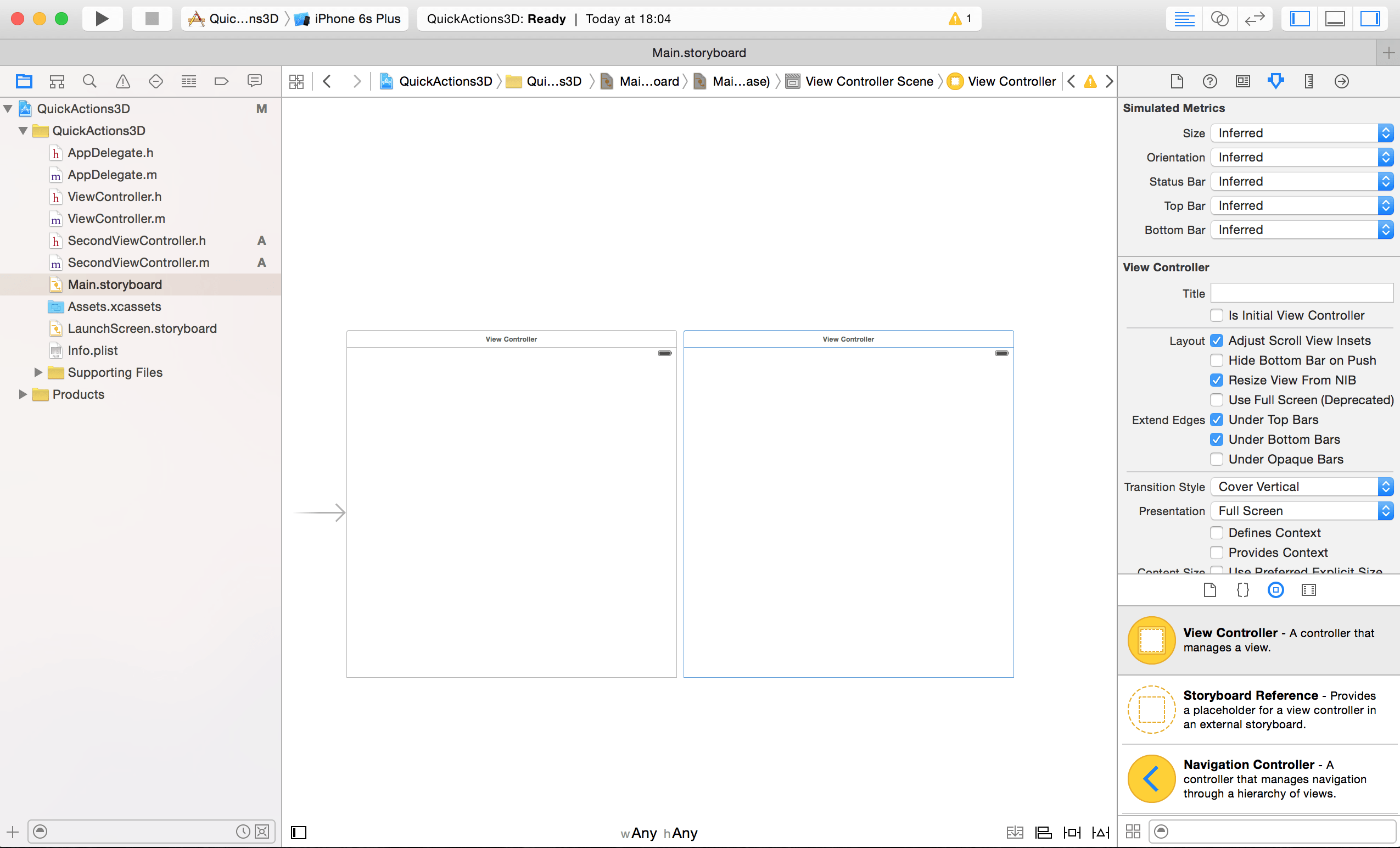The width and height of the screenshot is (1400, 848).
Task: Check Is Initial View Controller
Action: tap(1217, 315)
